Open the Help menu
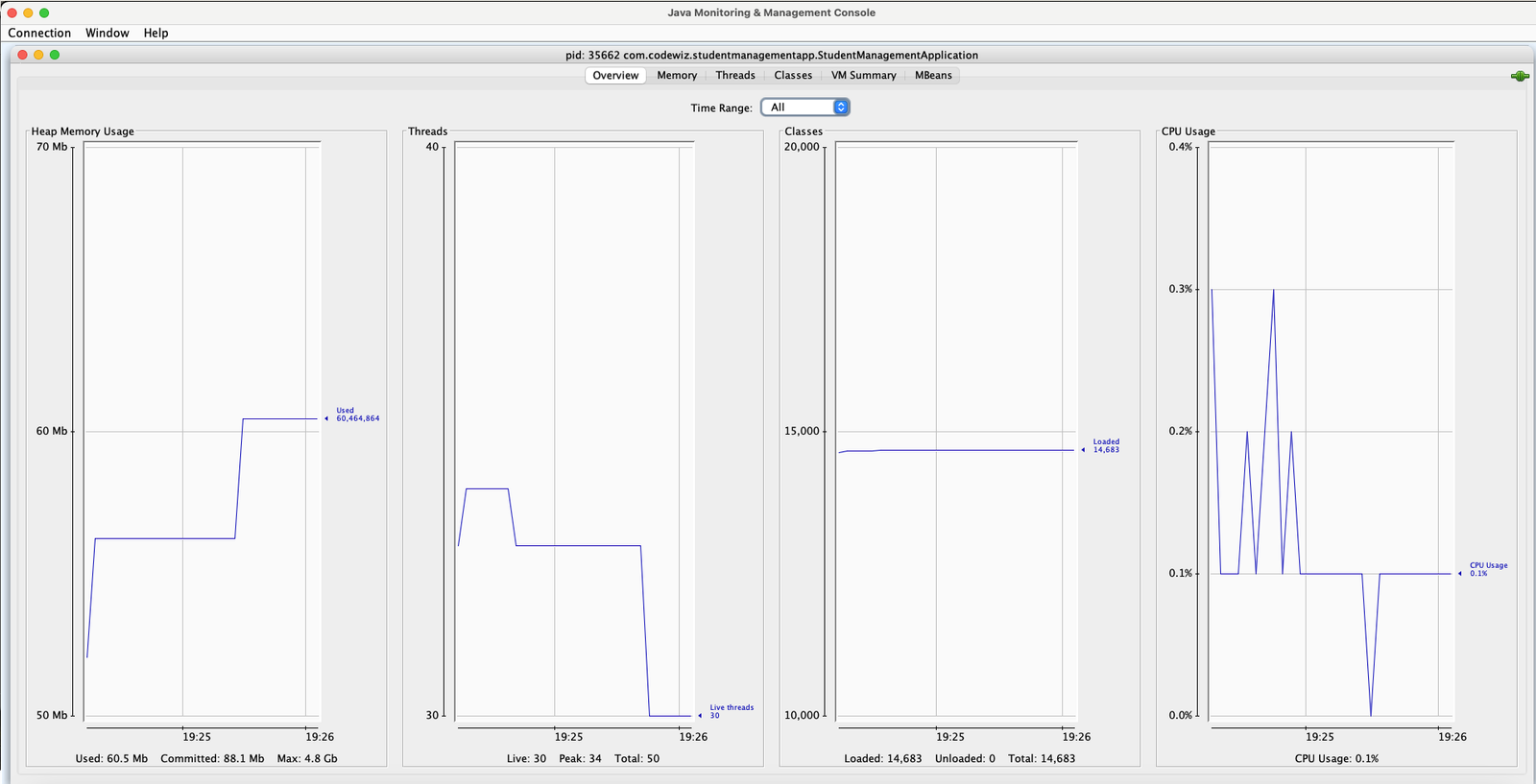 coord(156,33)
